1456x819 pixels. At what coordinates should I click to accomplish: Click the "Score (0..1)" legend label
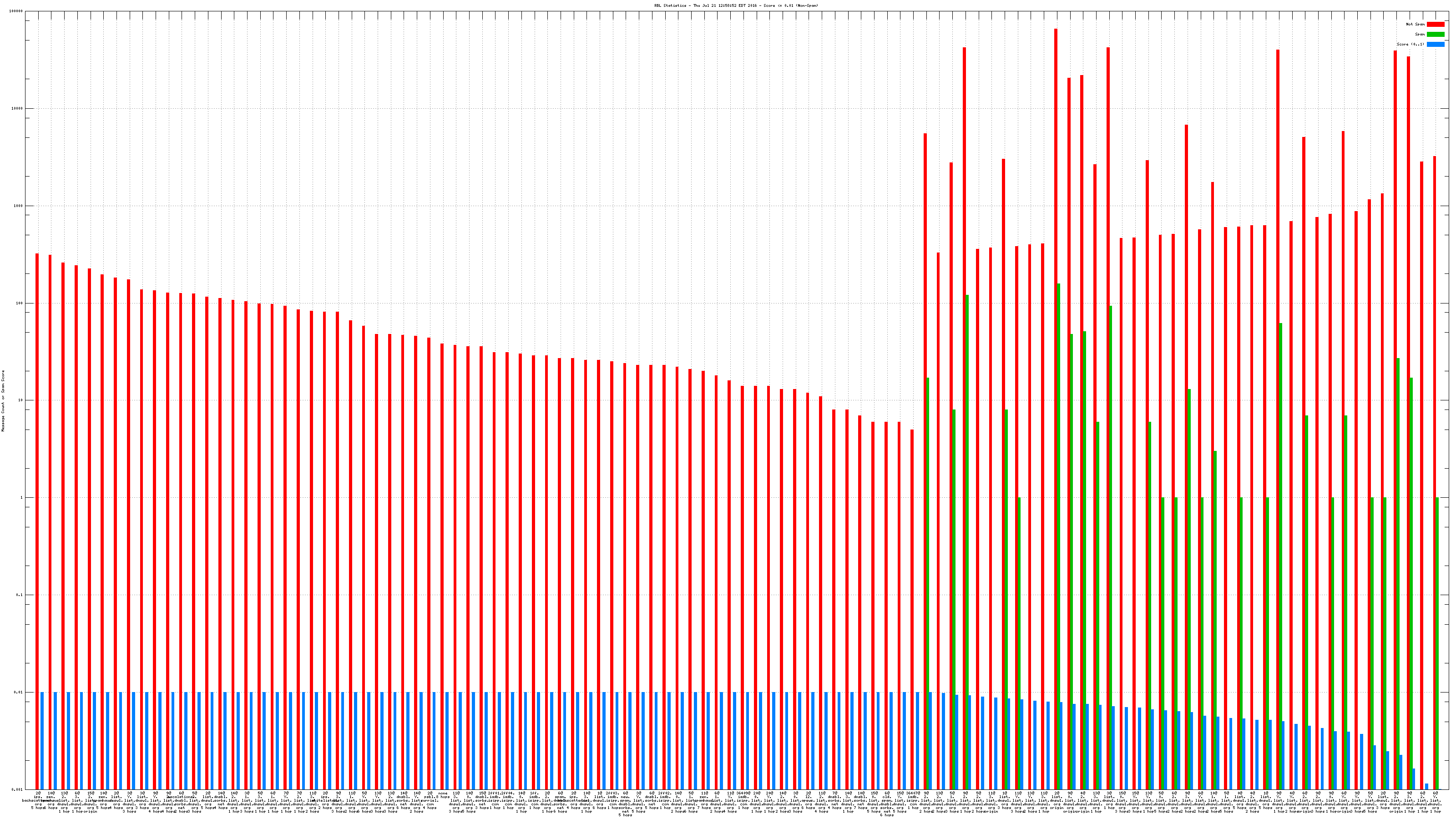point(1410,44)
